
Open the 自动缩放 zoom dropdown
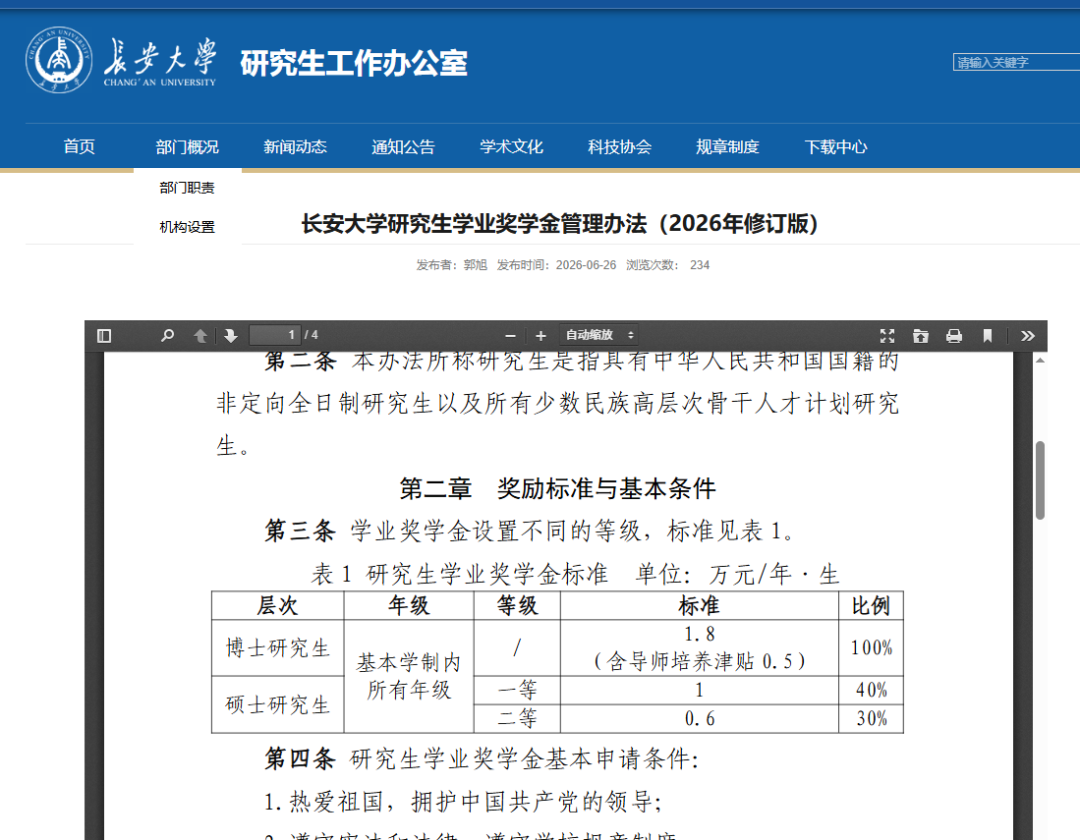599,335
